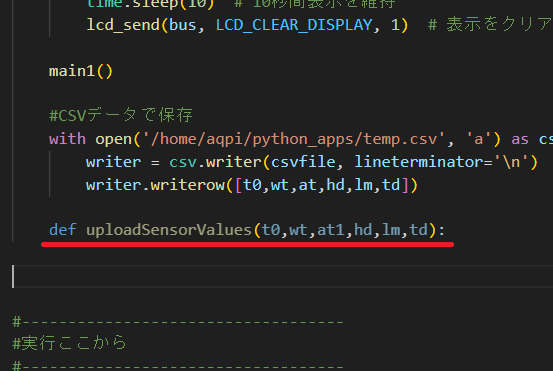
Task: Click the lcd_send function call
Action: [123, 25]
